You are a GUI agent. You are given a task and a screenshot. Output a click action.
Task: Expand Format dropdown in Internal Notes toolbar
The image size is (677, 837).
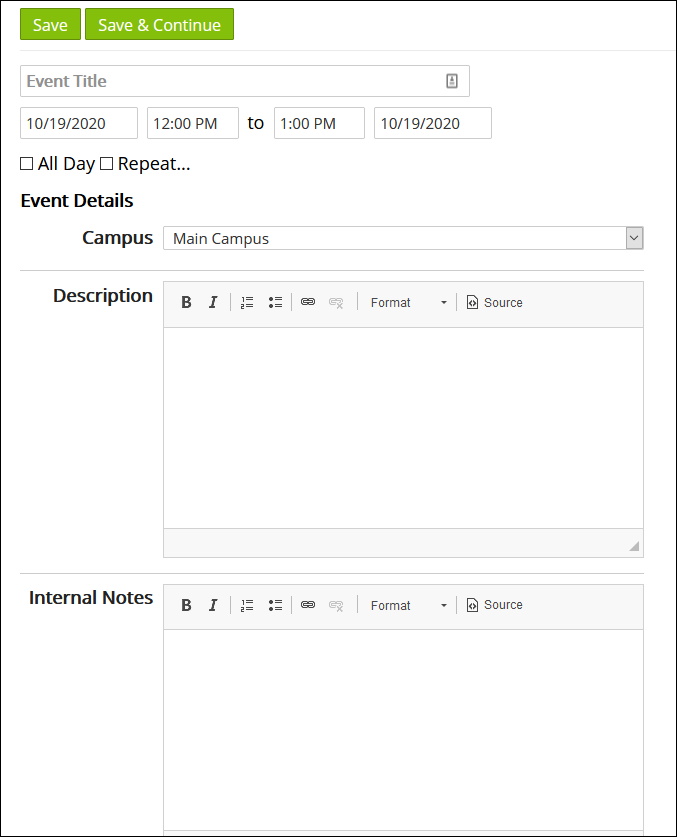point(408,605)
